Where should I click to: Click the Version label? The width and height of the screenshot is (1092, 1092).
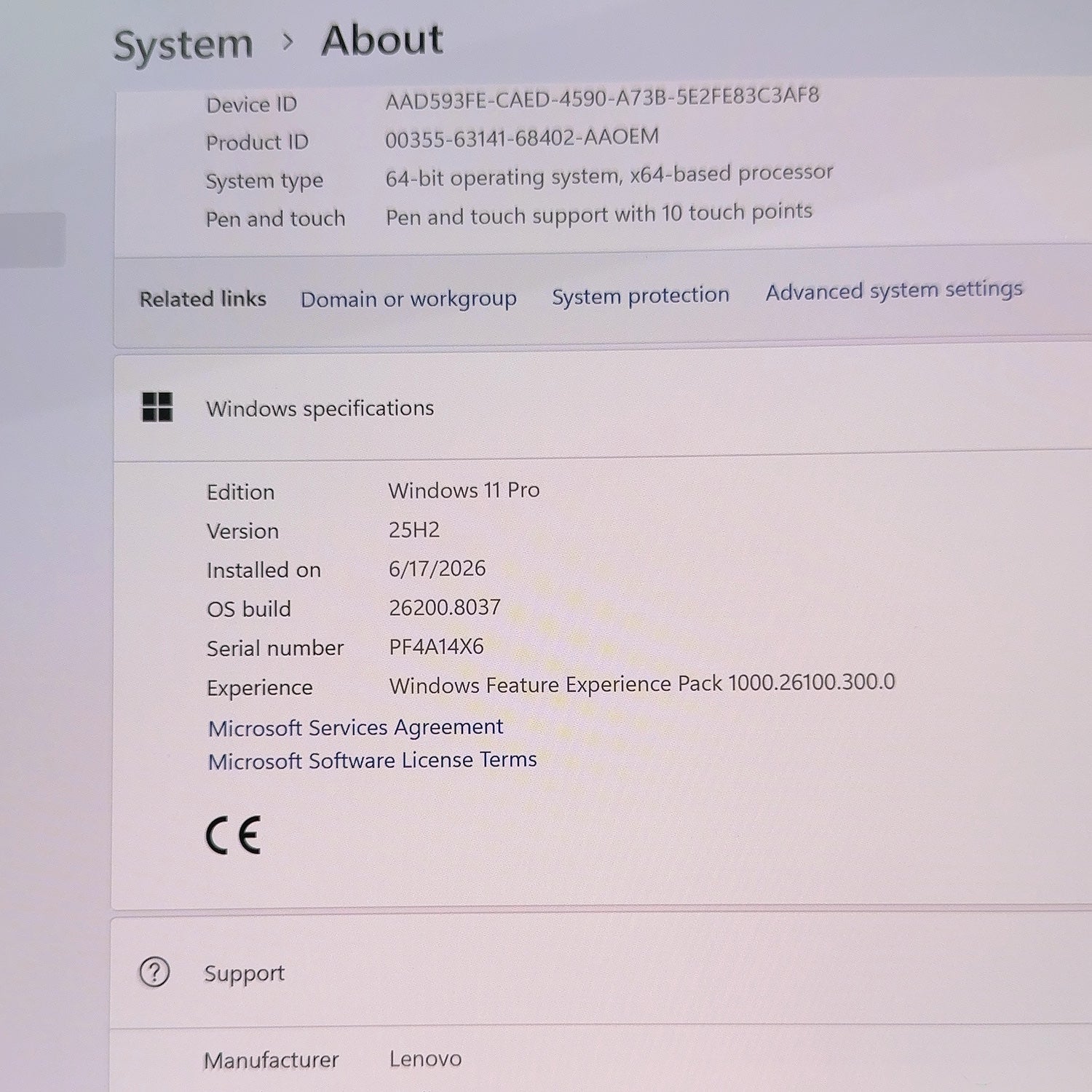tap(243, 531)
